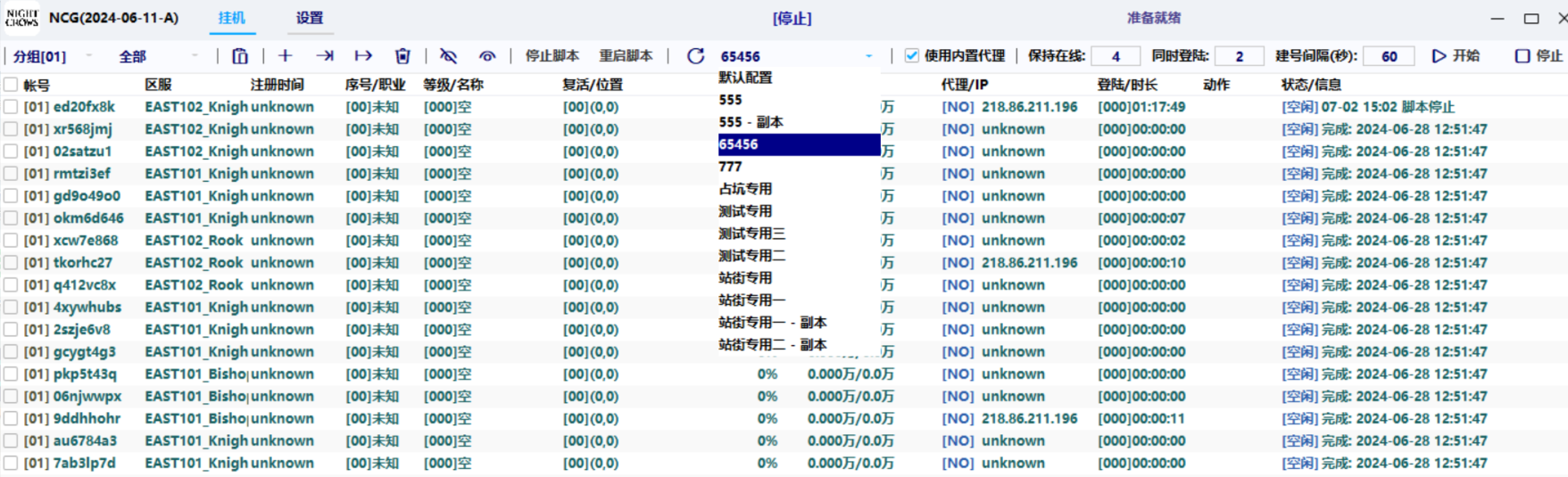1568x477 pixels.
Task: Select the 挂机 tab
Action: coord(232,18)
